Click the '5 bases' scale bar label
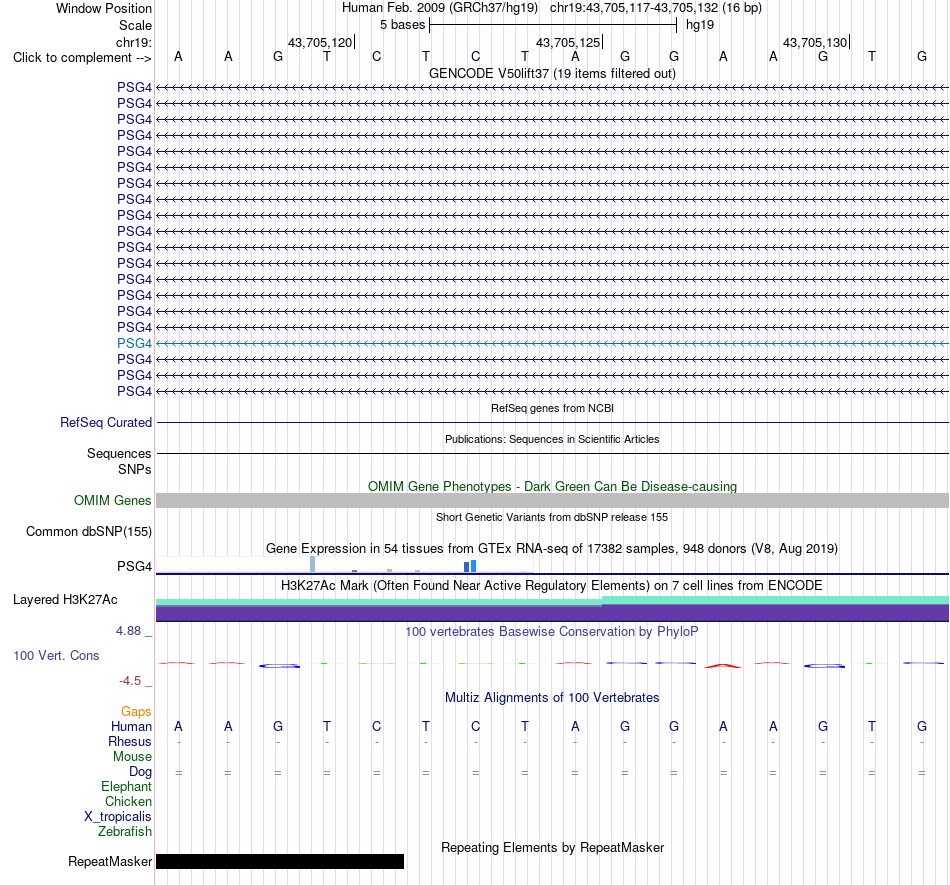This screenshot has width=950, height=885. coord(402,25)
